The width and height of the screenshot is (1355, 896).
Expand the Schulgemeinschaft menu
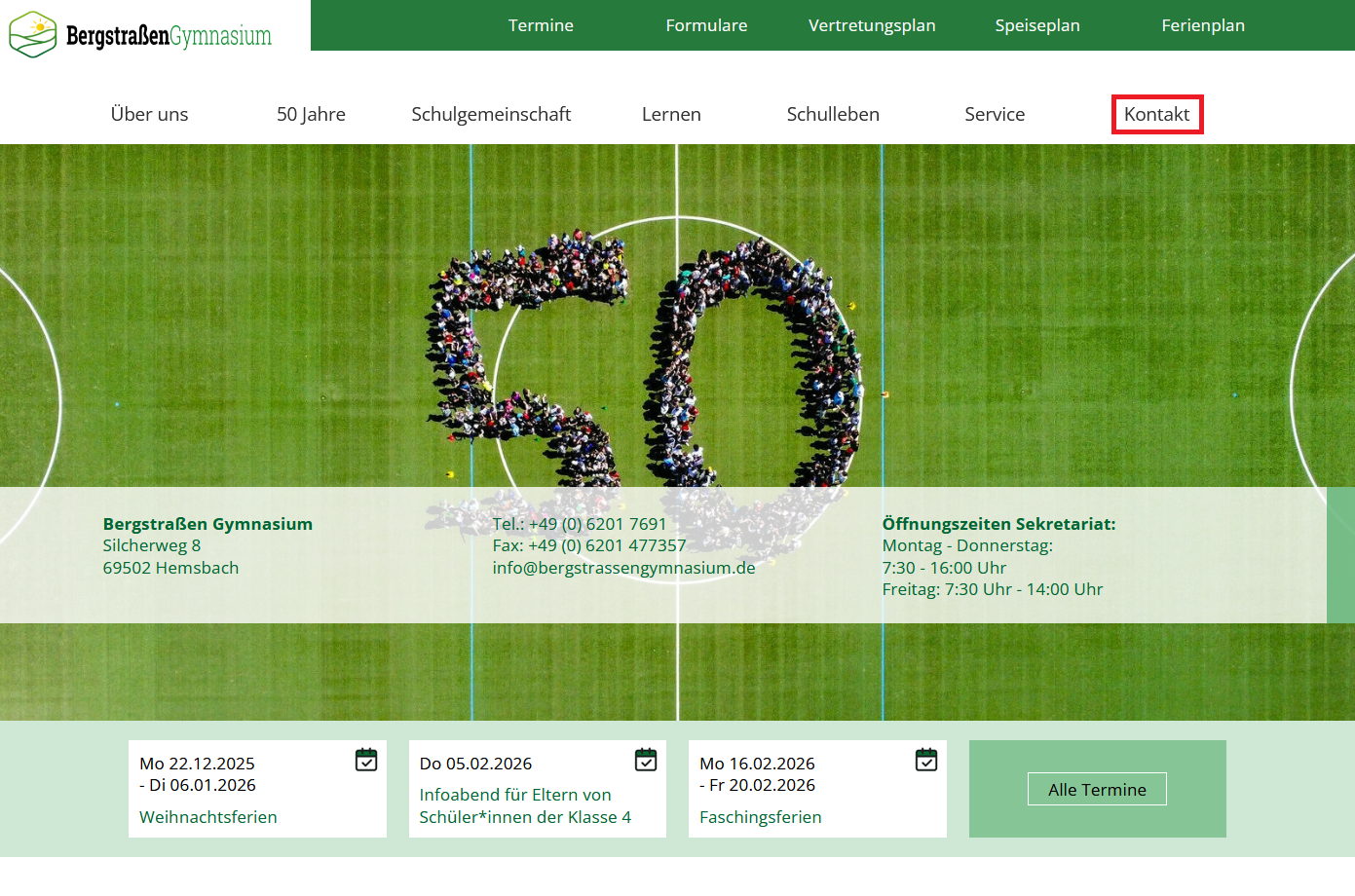pyautogui.click(x=491, y=114)
